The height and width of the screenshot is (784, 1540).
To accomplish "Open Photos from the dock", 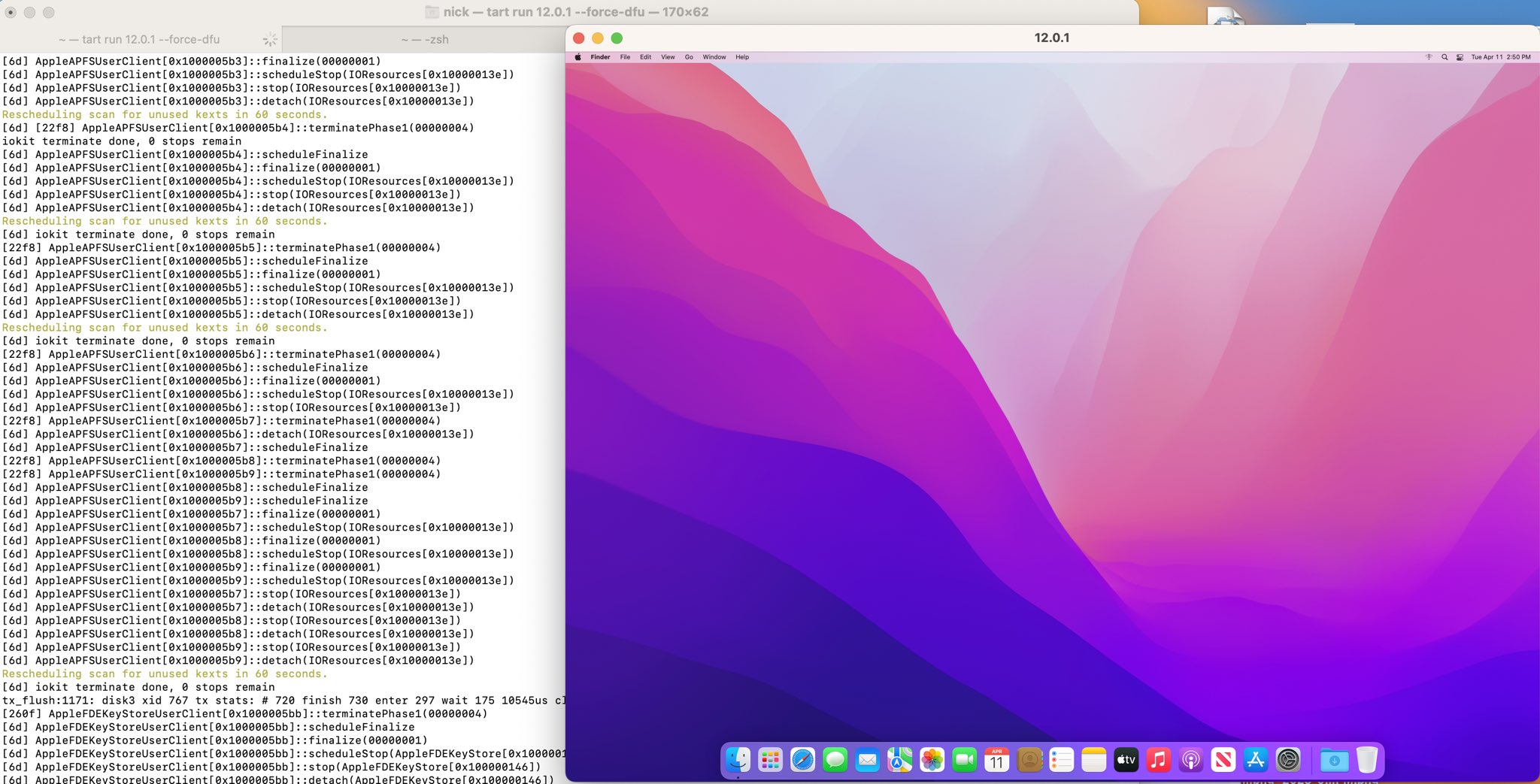I will pyautogui.click(x=932, y=761).
